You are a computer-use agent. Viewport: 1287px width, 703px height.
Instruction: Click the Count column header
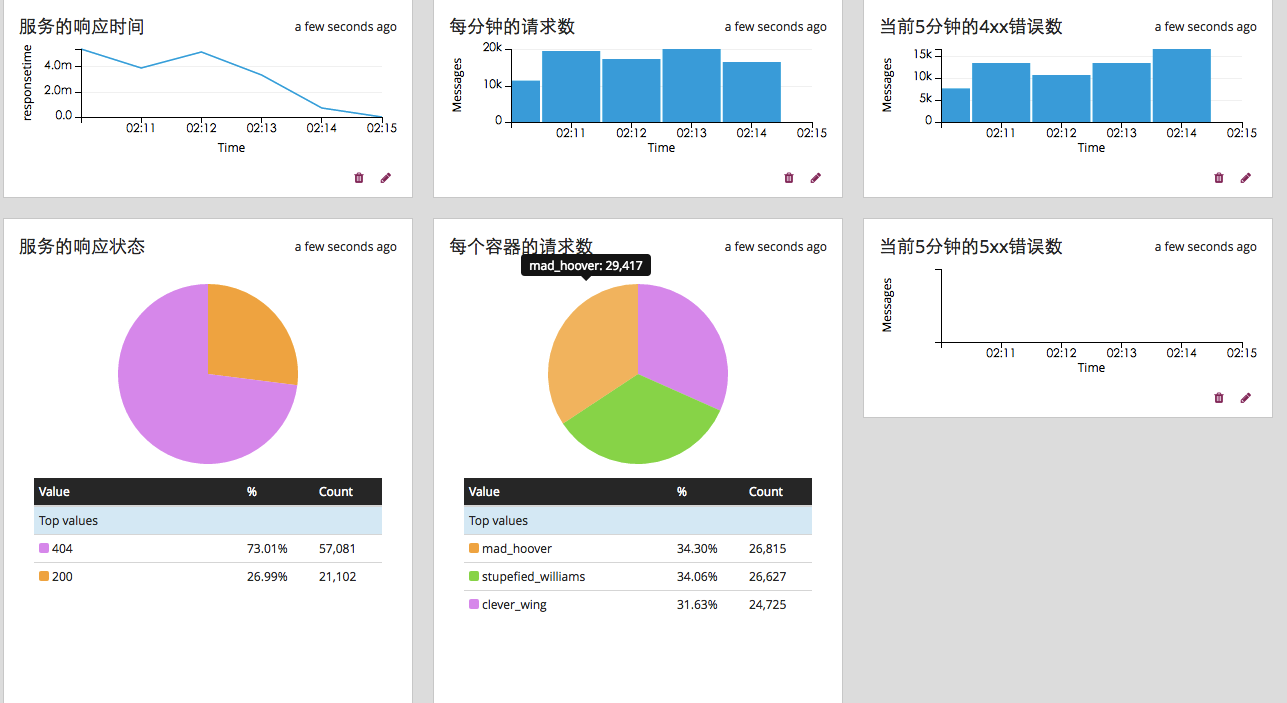[335, 491]
